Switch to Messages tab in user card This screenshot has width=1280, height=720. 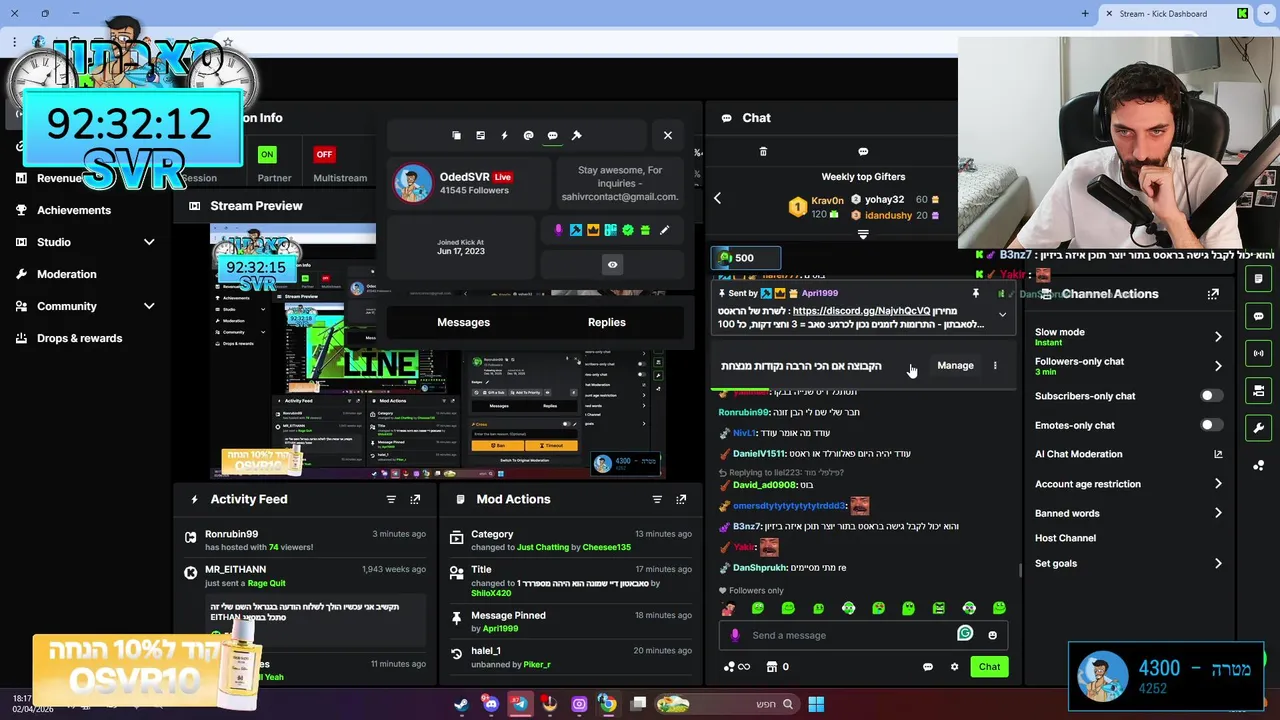(x=463, y=322)
